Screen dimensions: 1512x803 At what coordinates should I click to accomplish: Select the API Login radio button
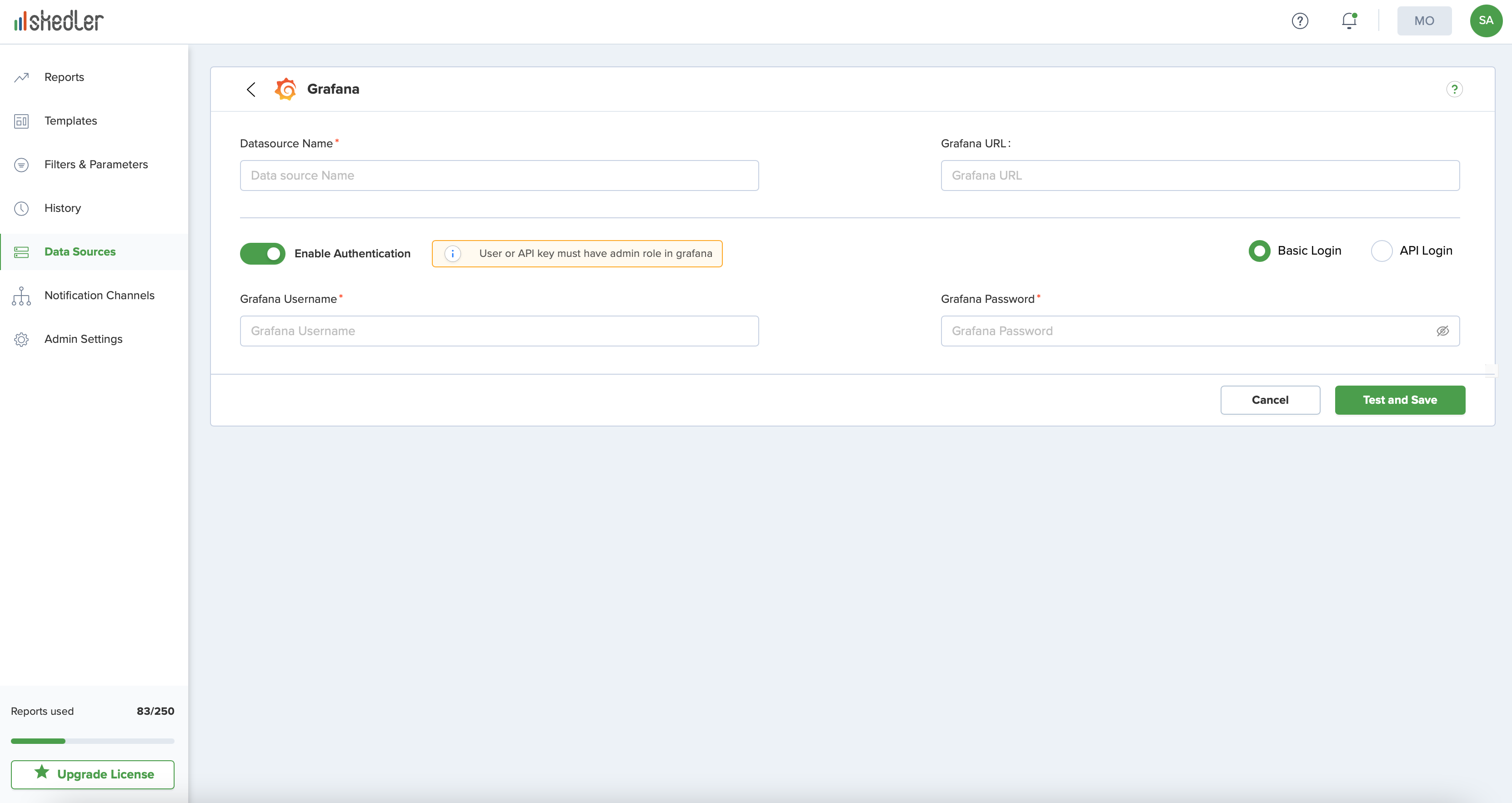(x=1381, y=251)
